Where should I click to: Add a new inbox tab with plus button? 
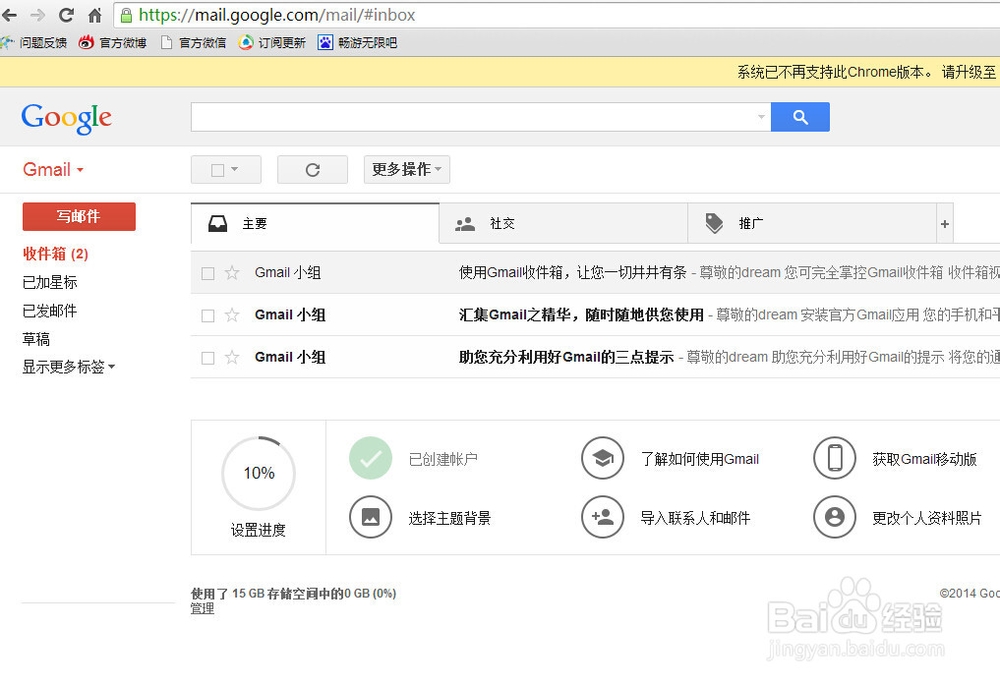coord(945,224)
